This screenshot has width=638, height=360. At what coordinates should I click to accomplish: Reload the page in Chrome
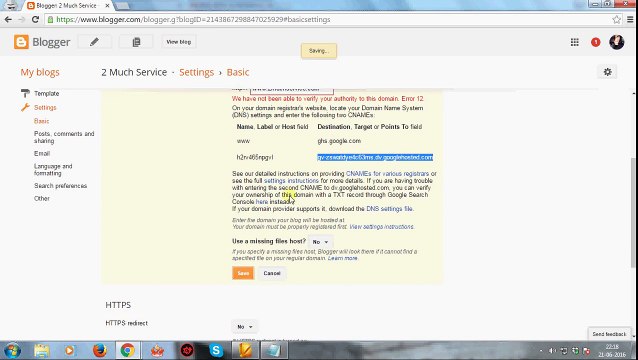pyautogui.click(x=35, y=20)
